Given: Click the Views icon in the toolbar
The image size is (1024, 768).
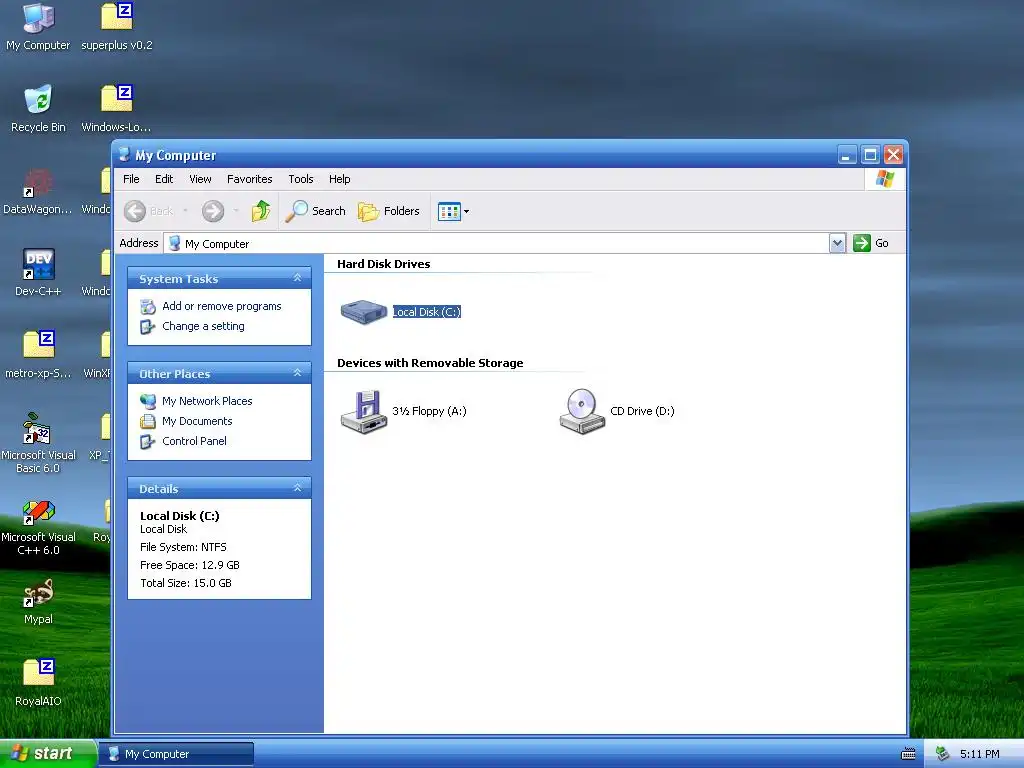Looking at the screenshot, I should click(x=449, y=212).
